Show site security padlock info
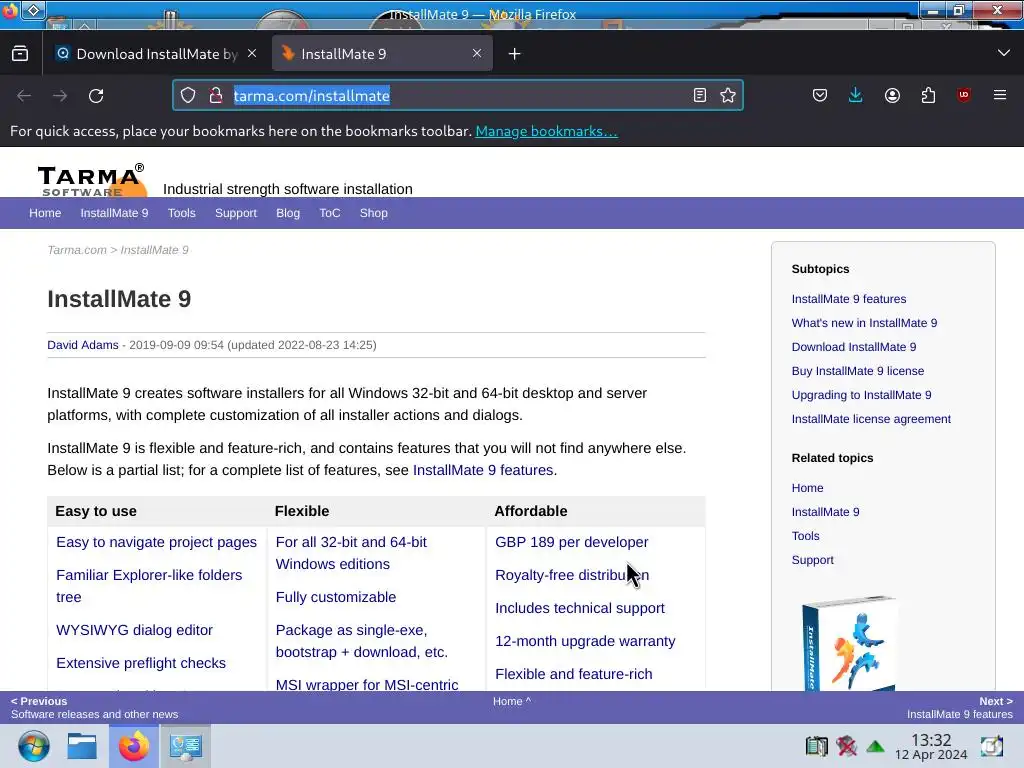The height and width of the screenshot is (768, 1024). coord(216,95)
